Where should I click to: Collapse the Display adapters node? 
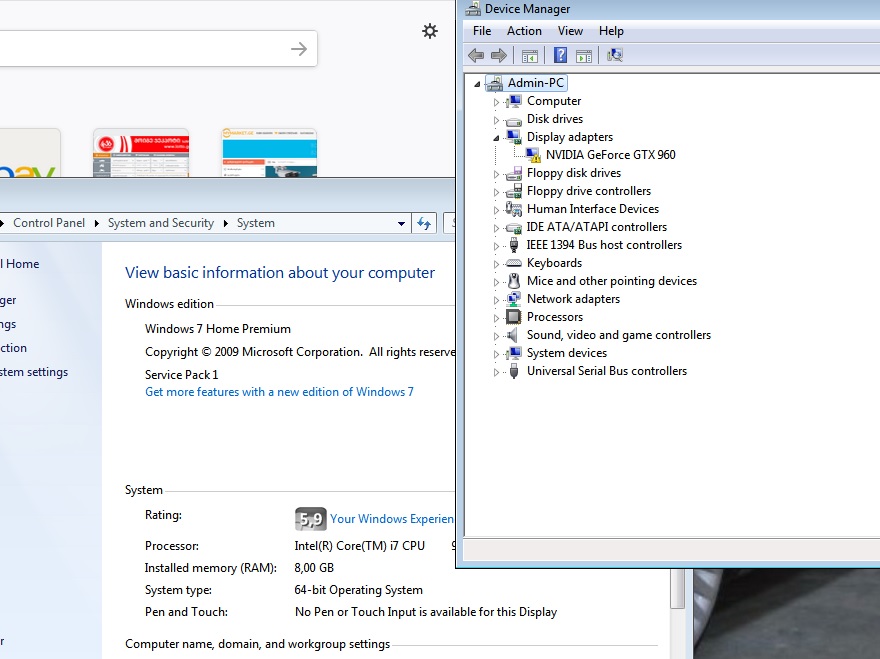[496, 137]
